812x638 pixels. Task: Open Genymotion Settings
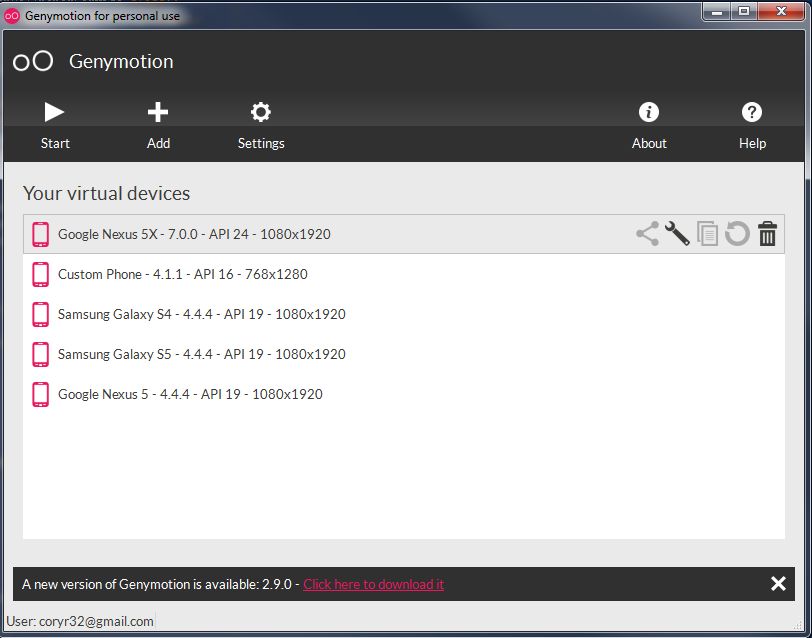click(261, 126)
